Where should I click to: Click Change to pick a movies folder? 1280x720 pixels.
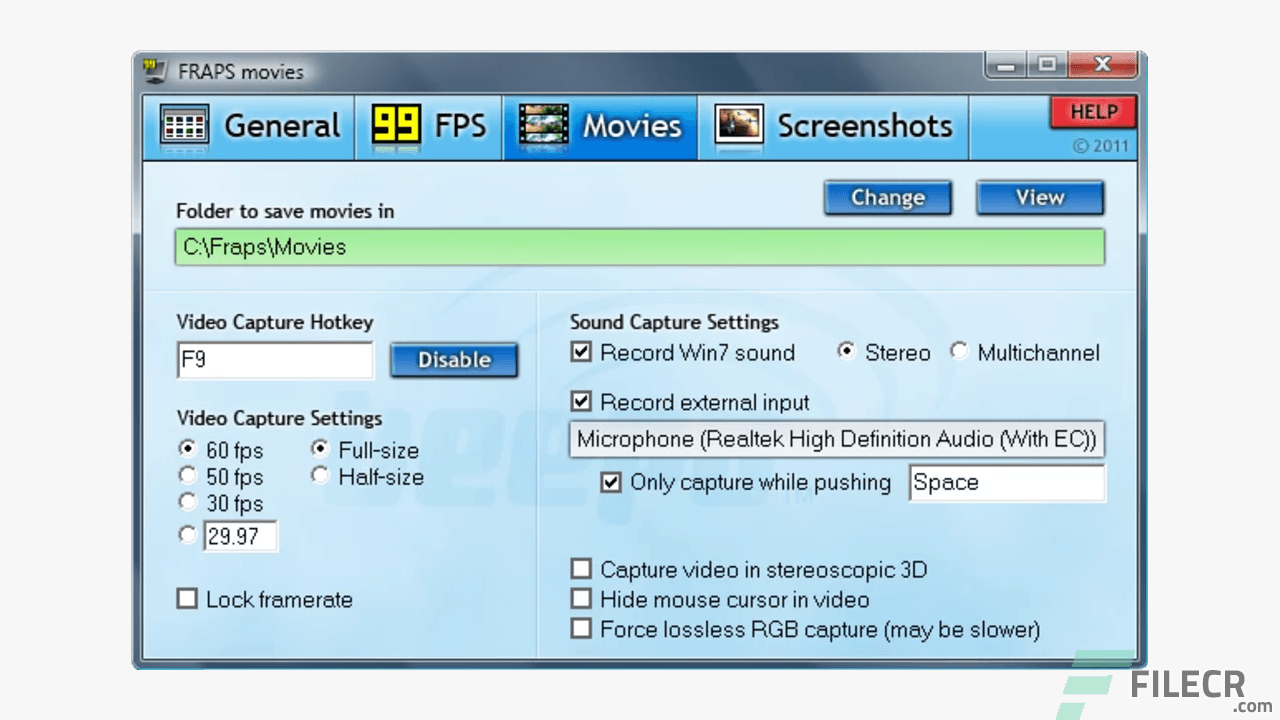[x=887, y=197]
